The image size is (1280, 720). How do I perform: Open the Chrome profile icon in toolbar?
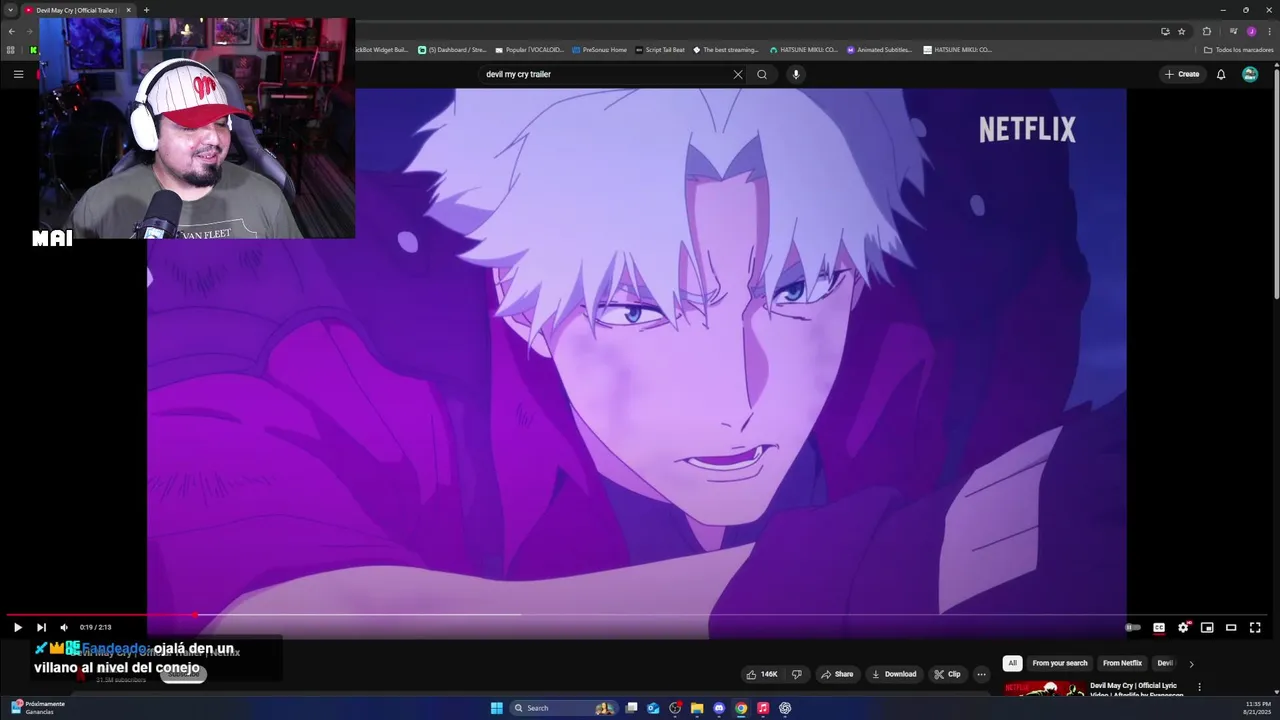pos(1251,31)
